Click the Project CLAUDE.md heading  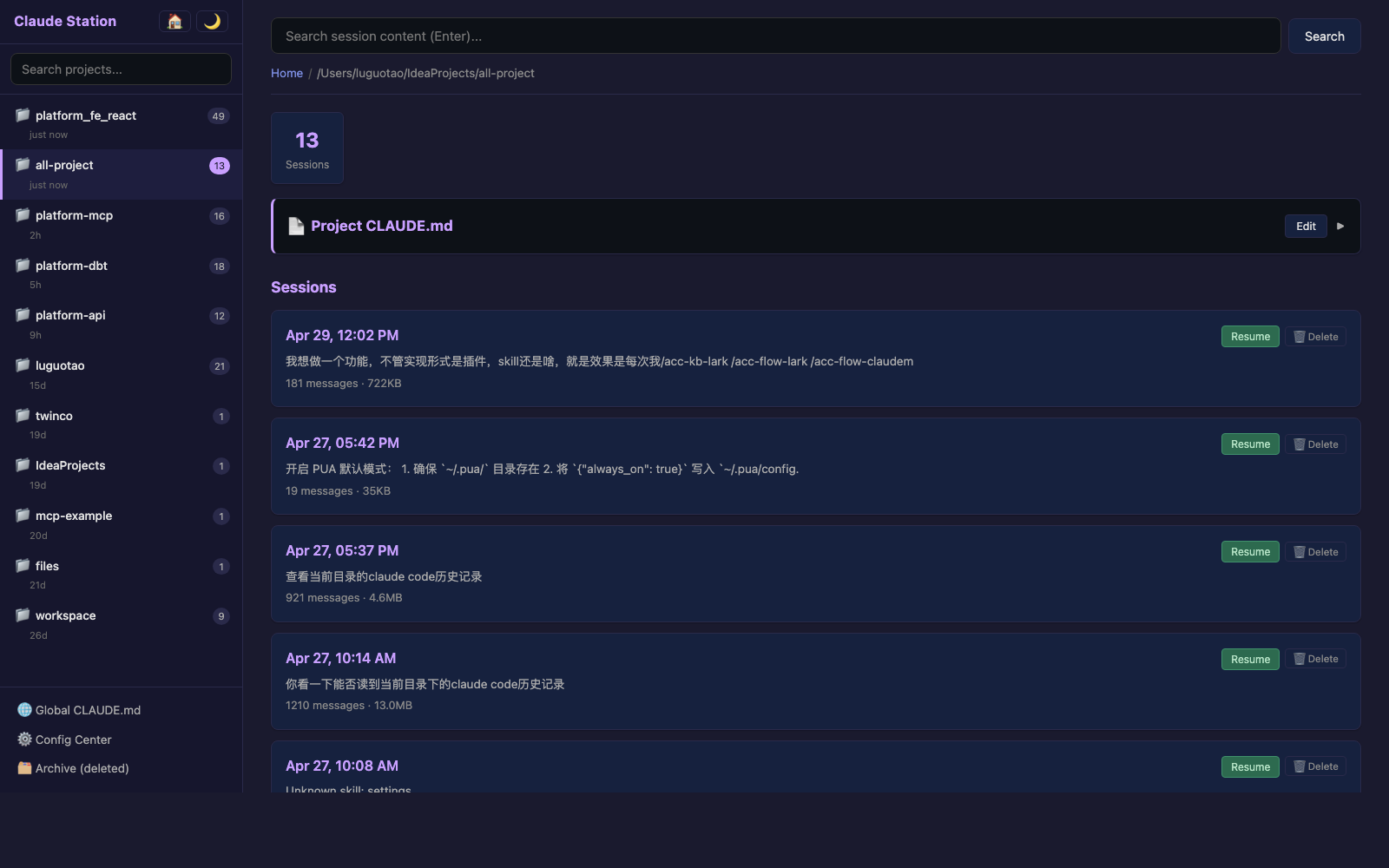point(382,226)
